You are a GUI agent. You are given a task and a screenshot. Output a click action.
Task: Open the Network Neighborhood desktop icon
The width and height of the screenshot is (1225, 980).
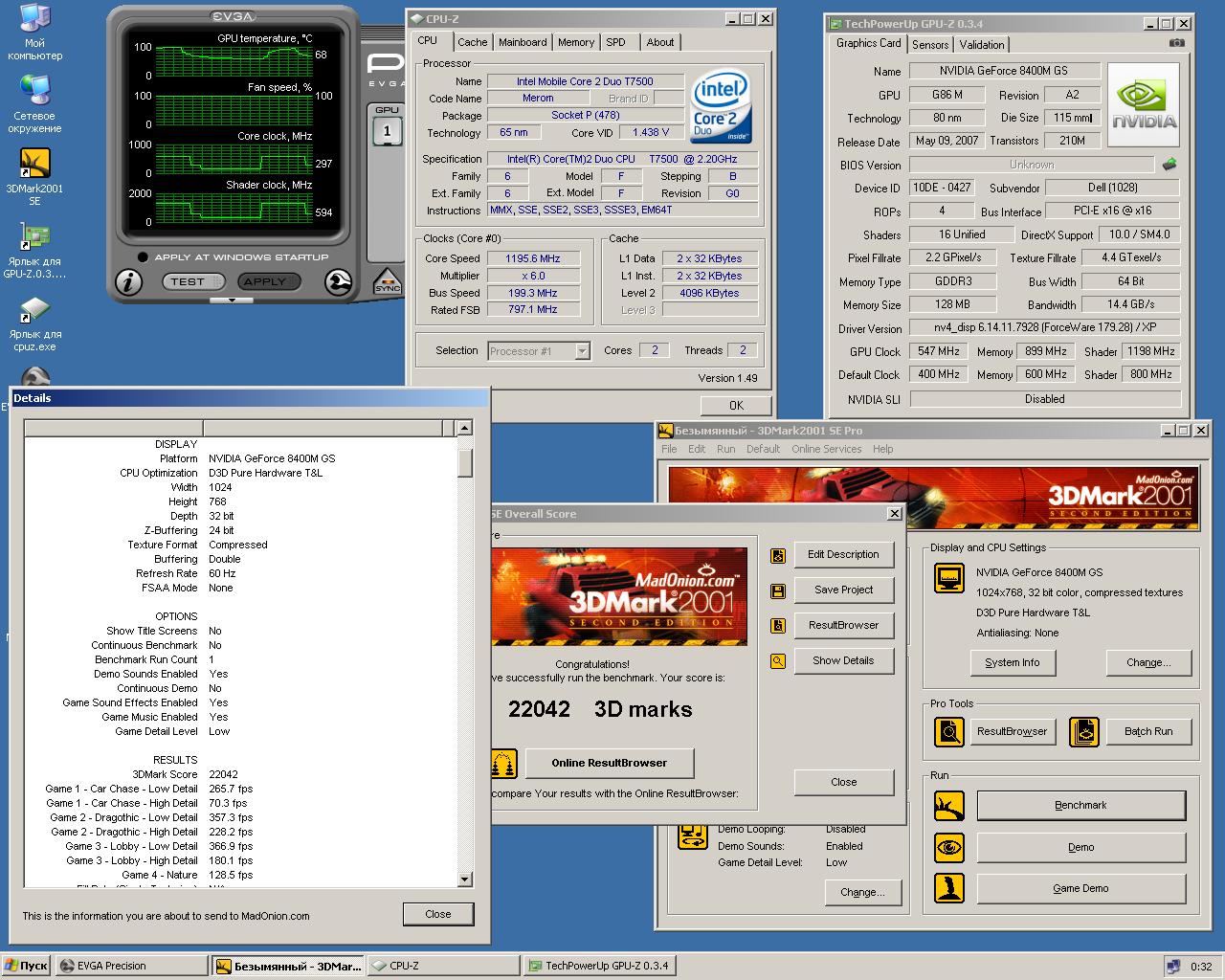point(35,105)
